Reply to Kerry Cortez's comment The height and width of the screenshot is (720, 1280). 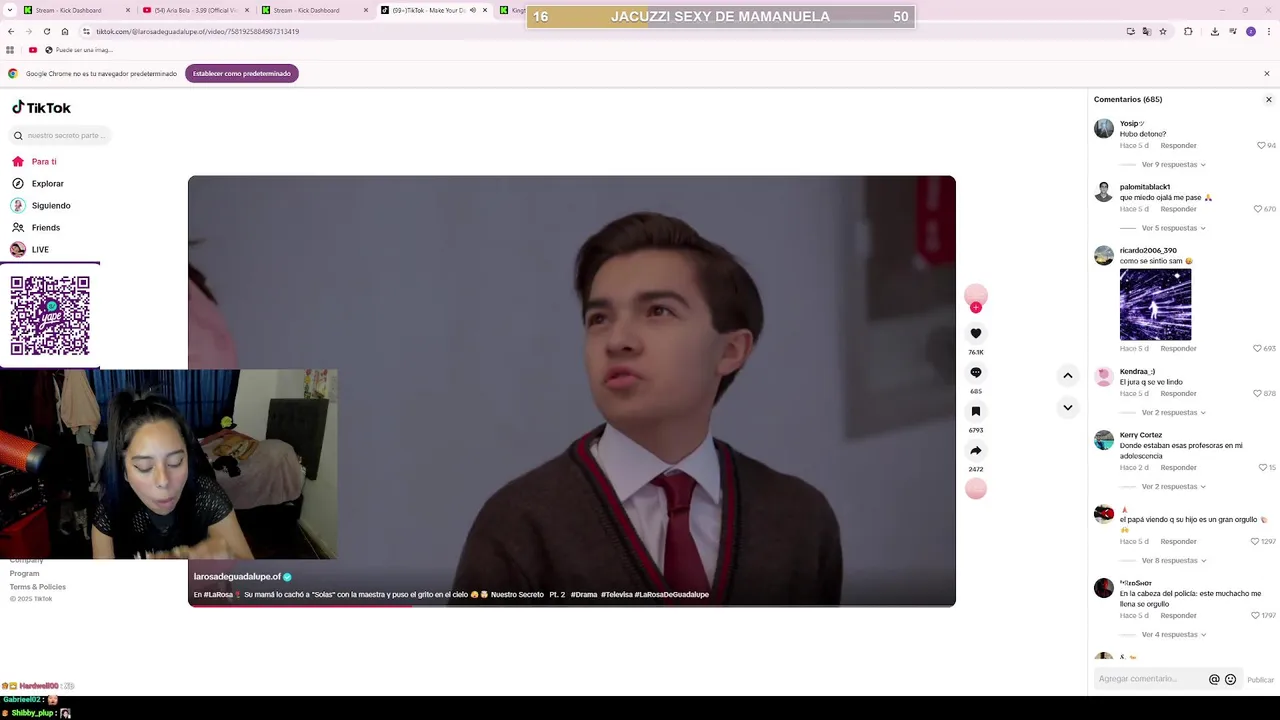pos(1178,467)
